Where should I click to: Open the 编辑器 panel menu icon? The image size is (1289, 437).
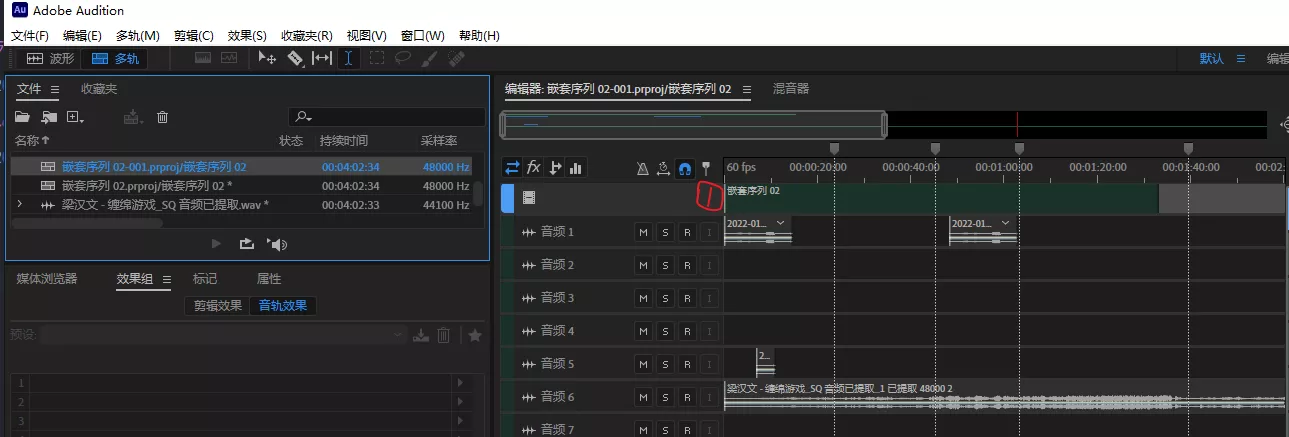pos(747,89)
